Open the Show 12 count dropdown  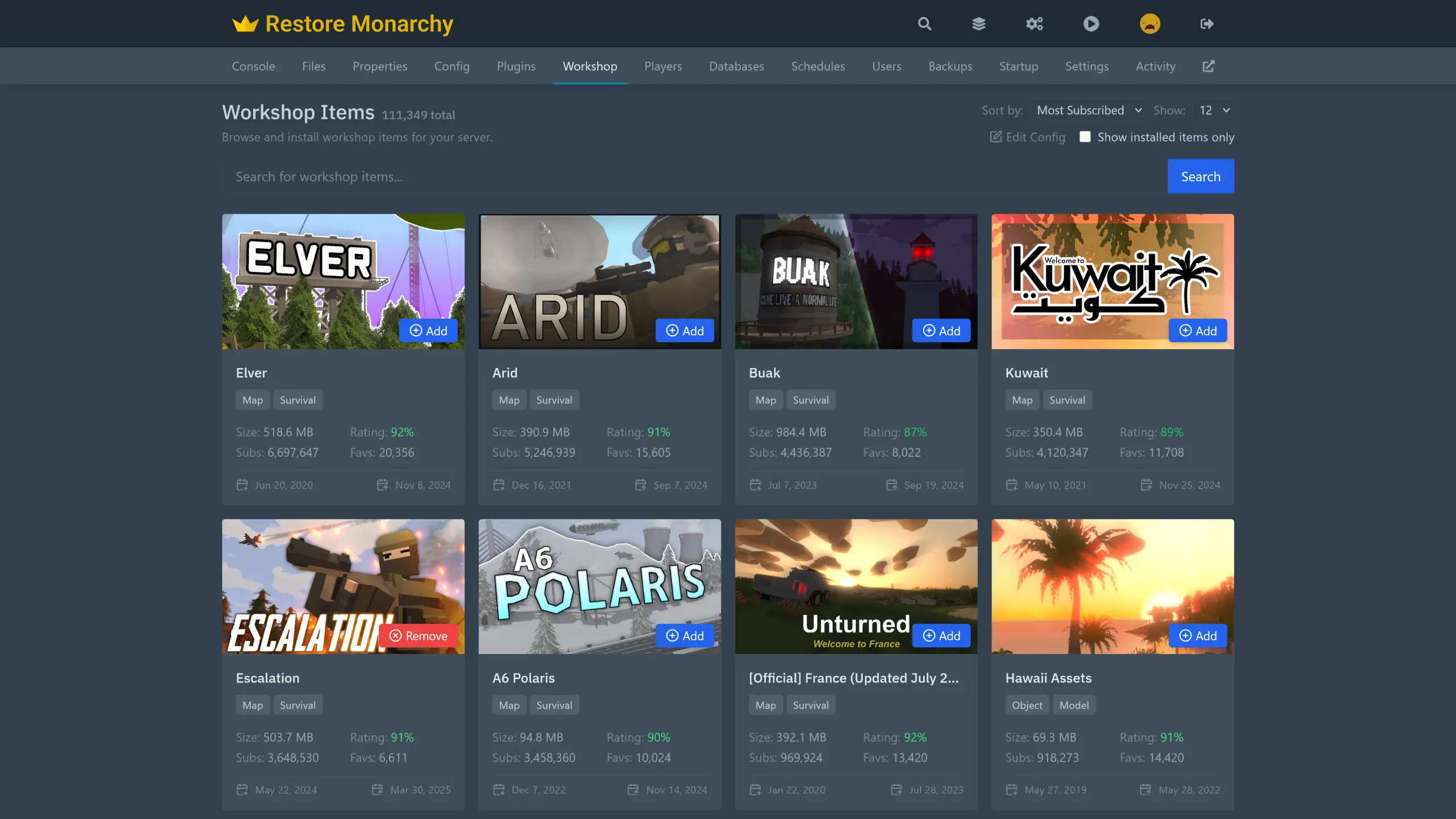pyautogui.click(x=1214, y=110)
